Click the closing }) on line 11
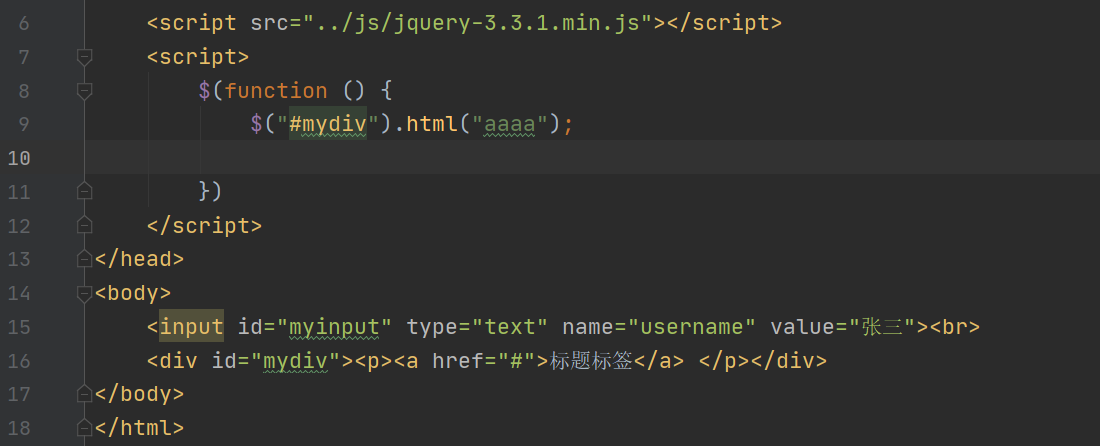The height and width of the screenshot is (446, 1100). (210, 191)
